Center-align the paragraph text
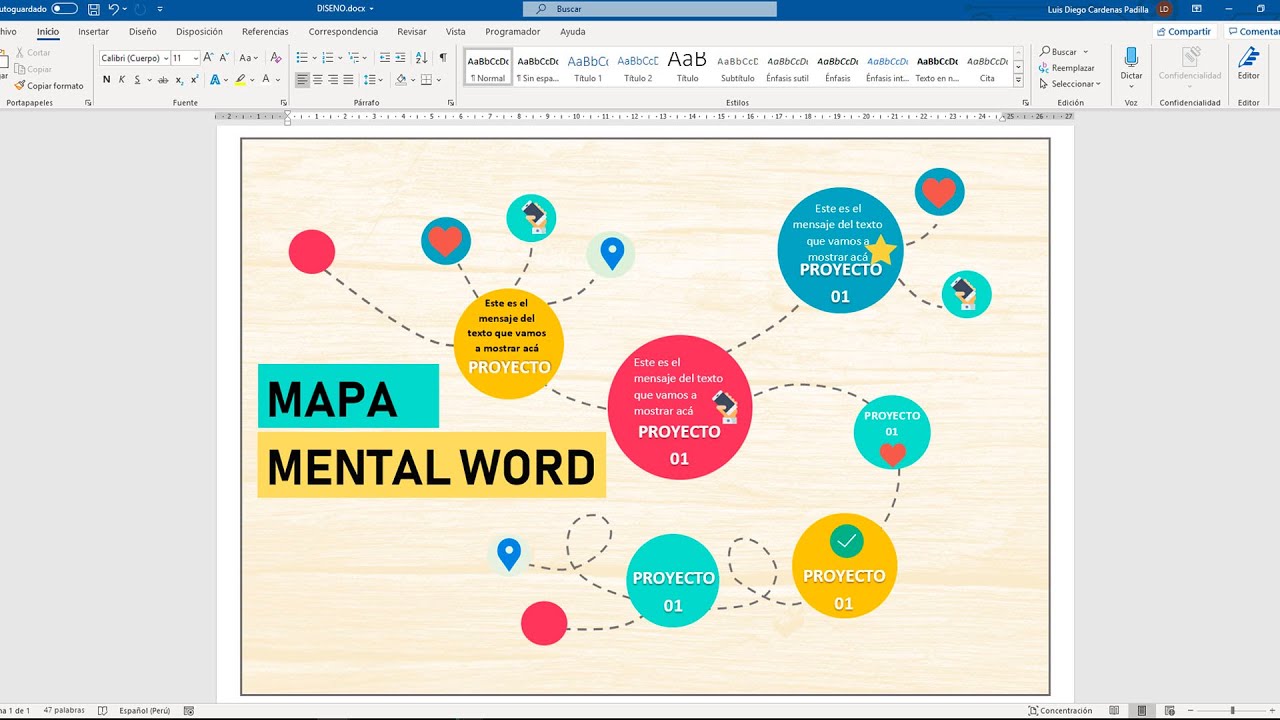This screenshot has width=1280, height=720. tap(318, 80)
